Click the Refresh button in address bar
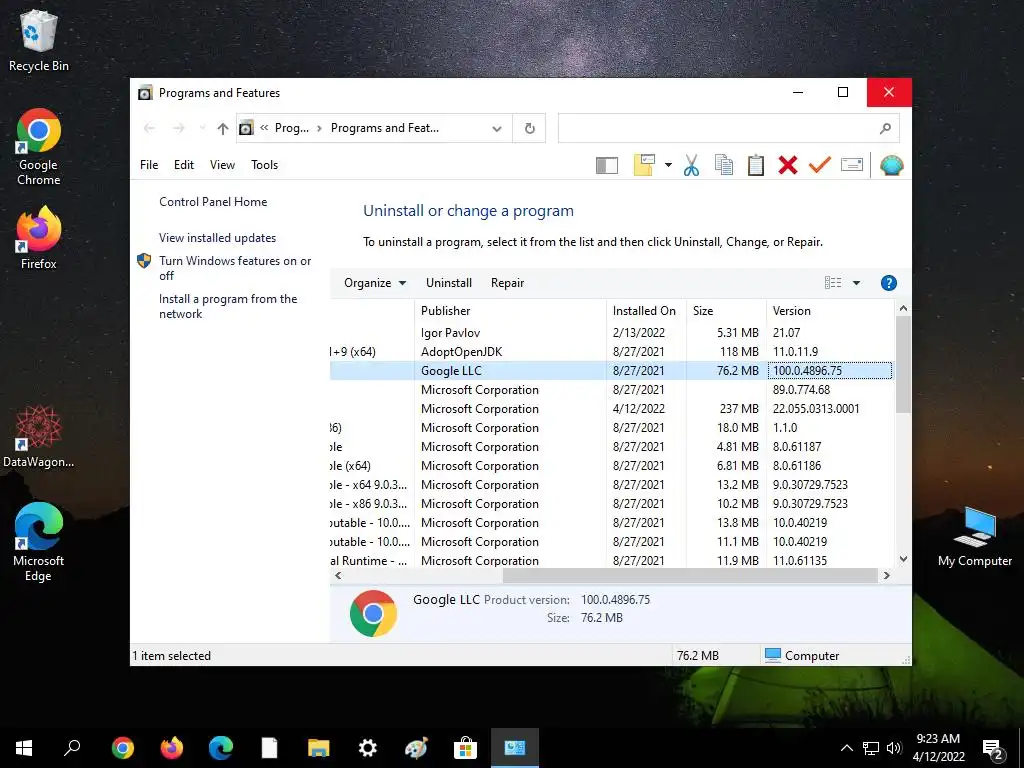 530,129
